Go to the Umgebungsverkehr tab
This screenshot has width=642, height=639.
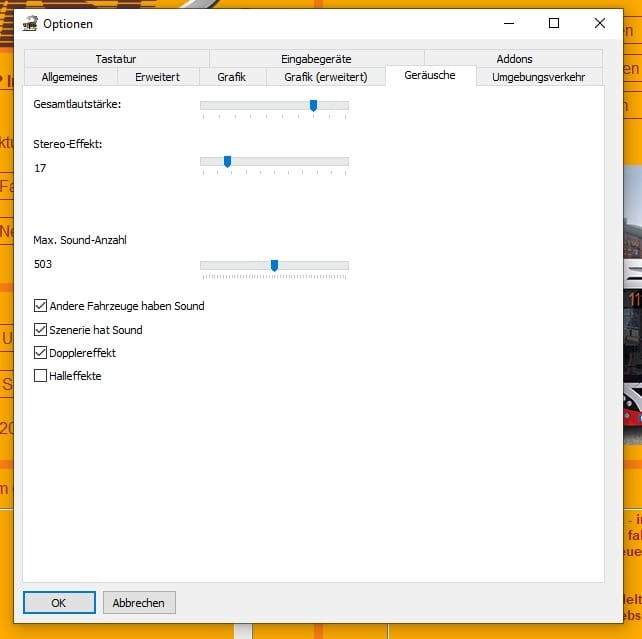coord(539,77)
